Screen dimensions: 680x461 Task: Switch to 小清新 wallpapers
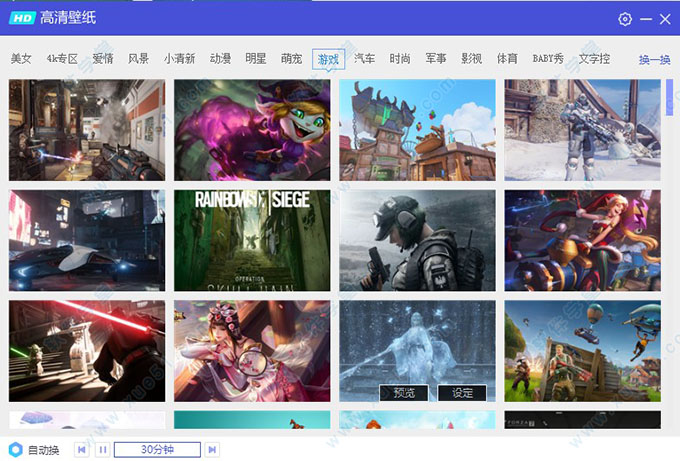(x=180, y=59)
